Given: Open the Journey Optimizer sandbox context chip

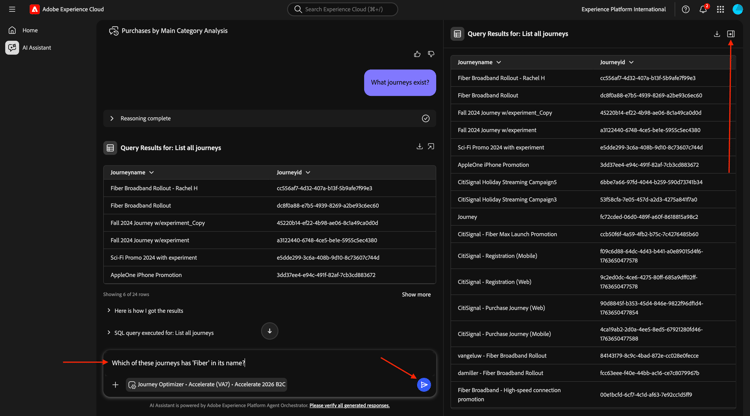Looking at the screenshot, I should (207, 384).
